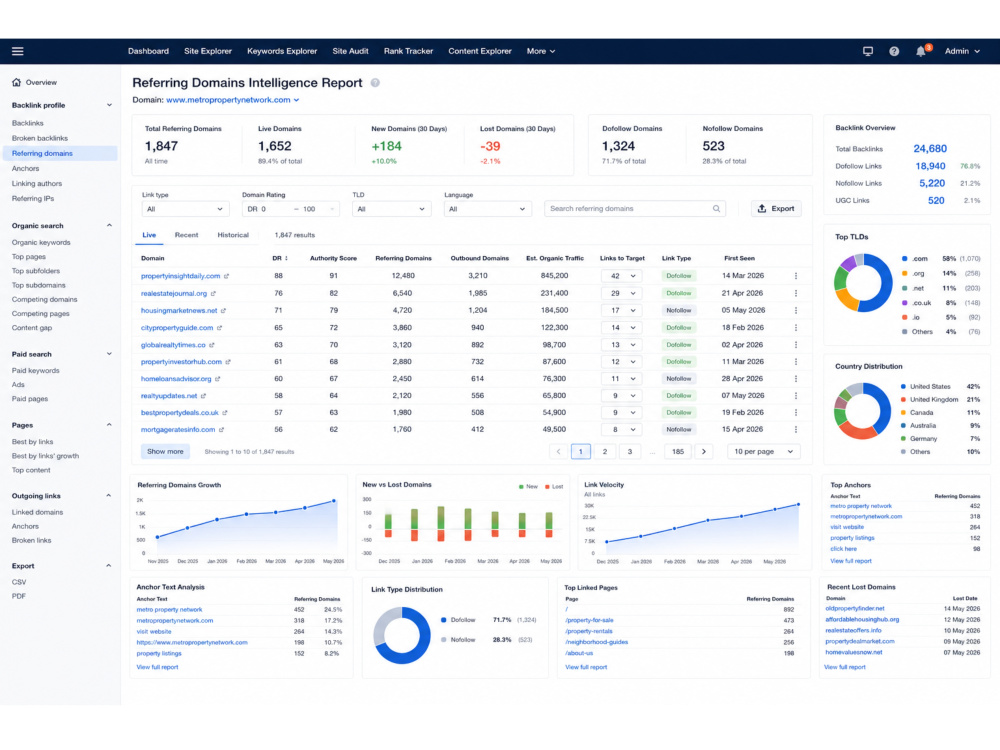Collapse the Paid search section
This screenshot has height=750, width=1000.
tap(109, 354)
